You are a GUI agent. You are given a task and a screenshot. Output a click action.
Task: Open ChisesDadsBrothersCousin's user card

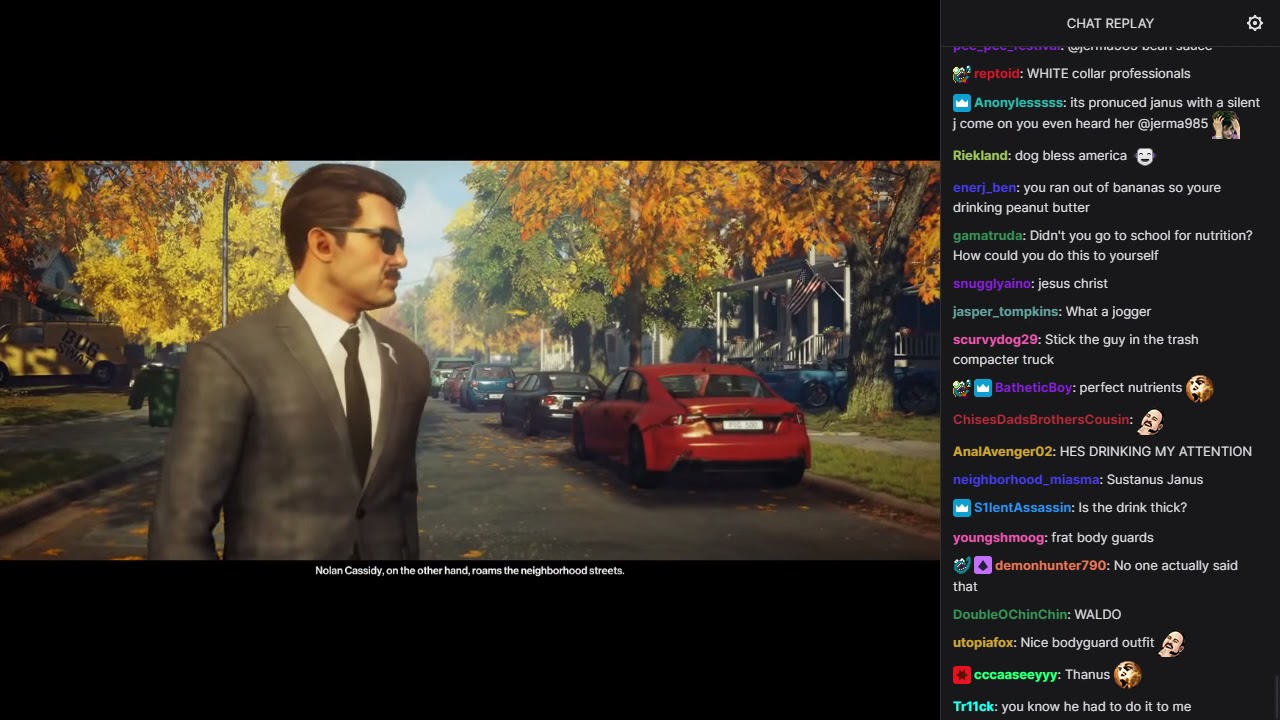click(x=1042, y=420)
